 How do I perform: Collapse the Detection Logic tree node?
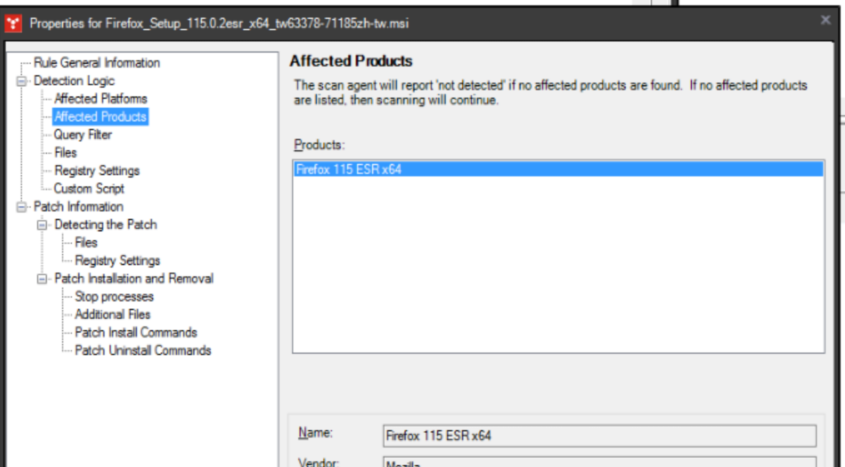22,81
